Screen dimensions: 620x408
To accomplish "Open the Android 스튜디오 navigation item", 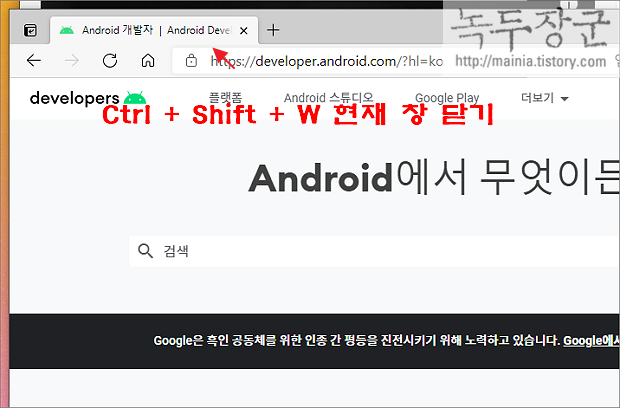I will coord(329,97).
